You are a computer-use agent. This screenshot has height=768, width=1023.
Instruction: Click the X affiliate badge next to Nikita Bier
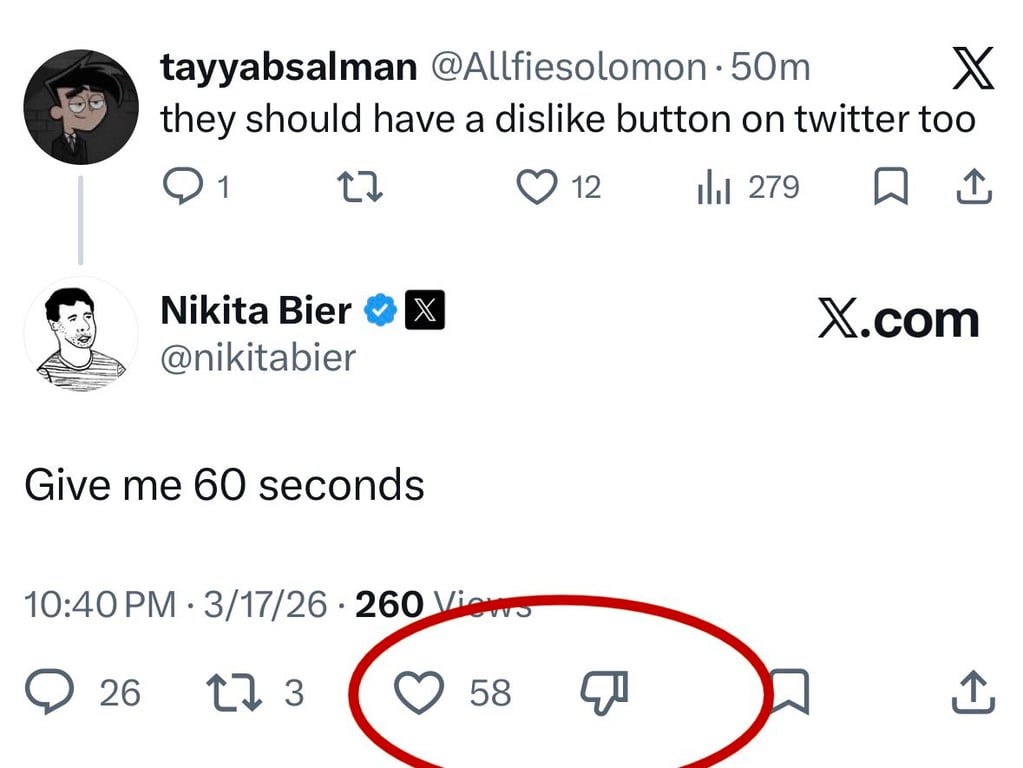425,310
